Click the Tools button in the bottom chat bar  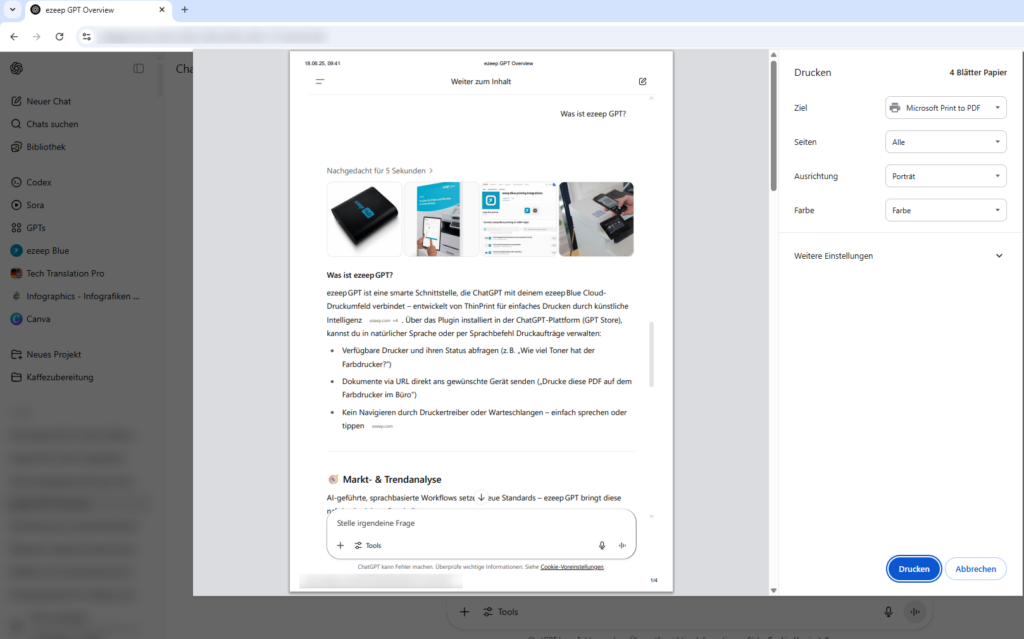click(x=501, y=612)
